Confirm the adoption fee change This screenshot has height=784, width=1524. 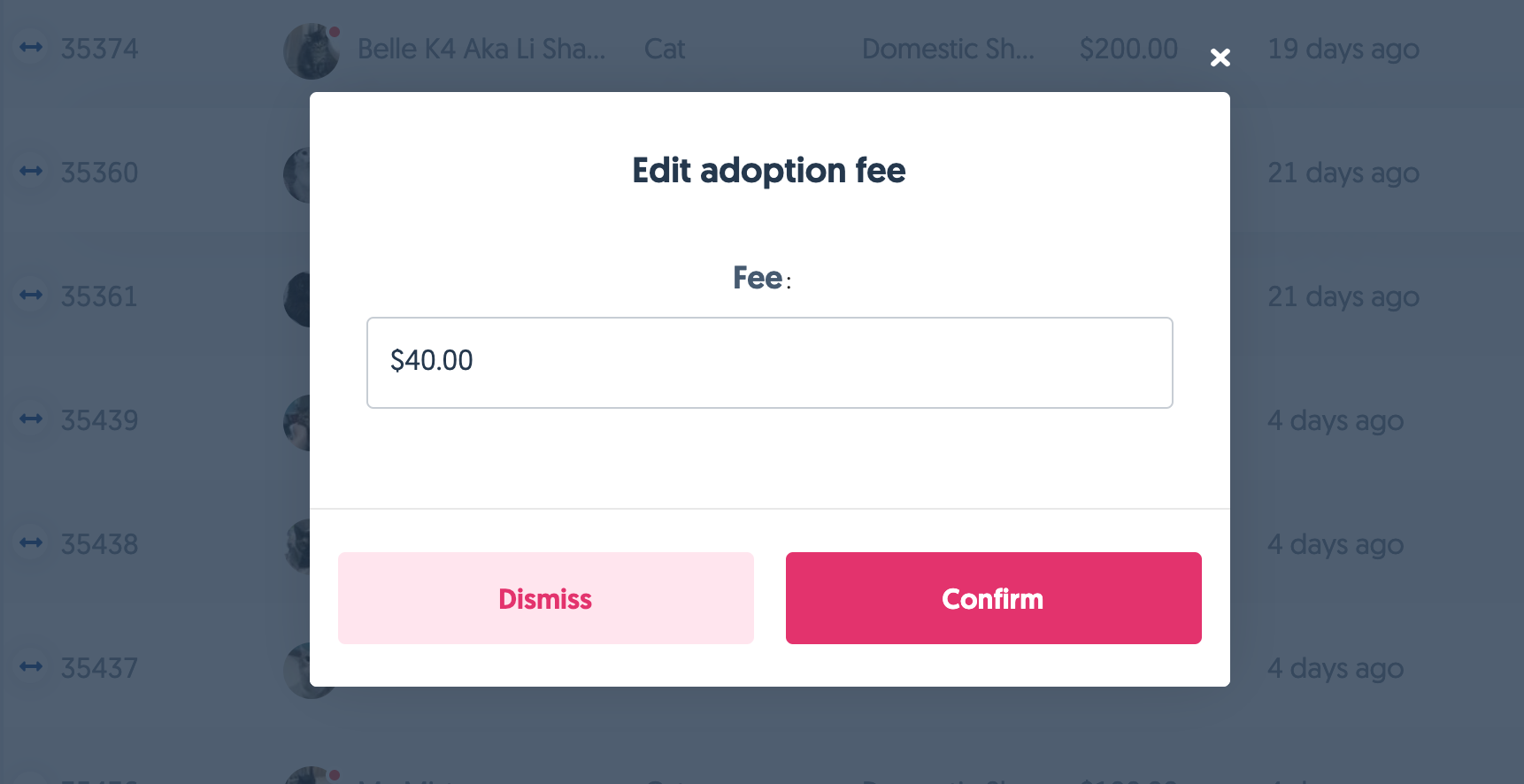993,598
